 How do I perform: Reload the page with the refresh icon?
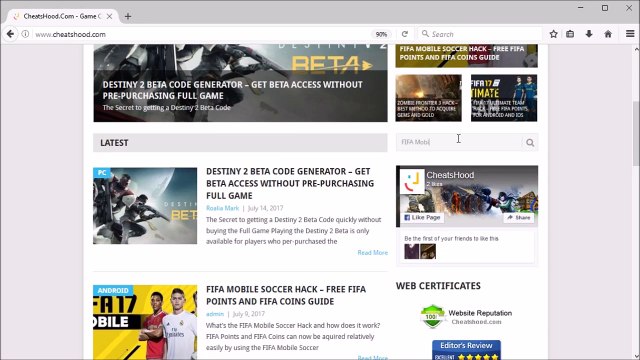pos(404,34)
